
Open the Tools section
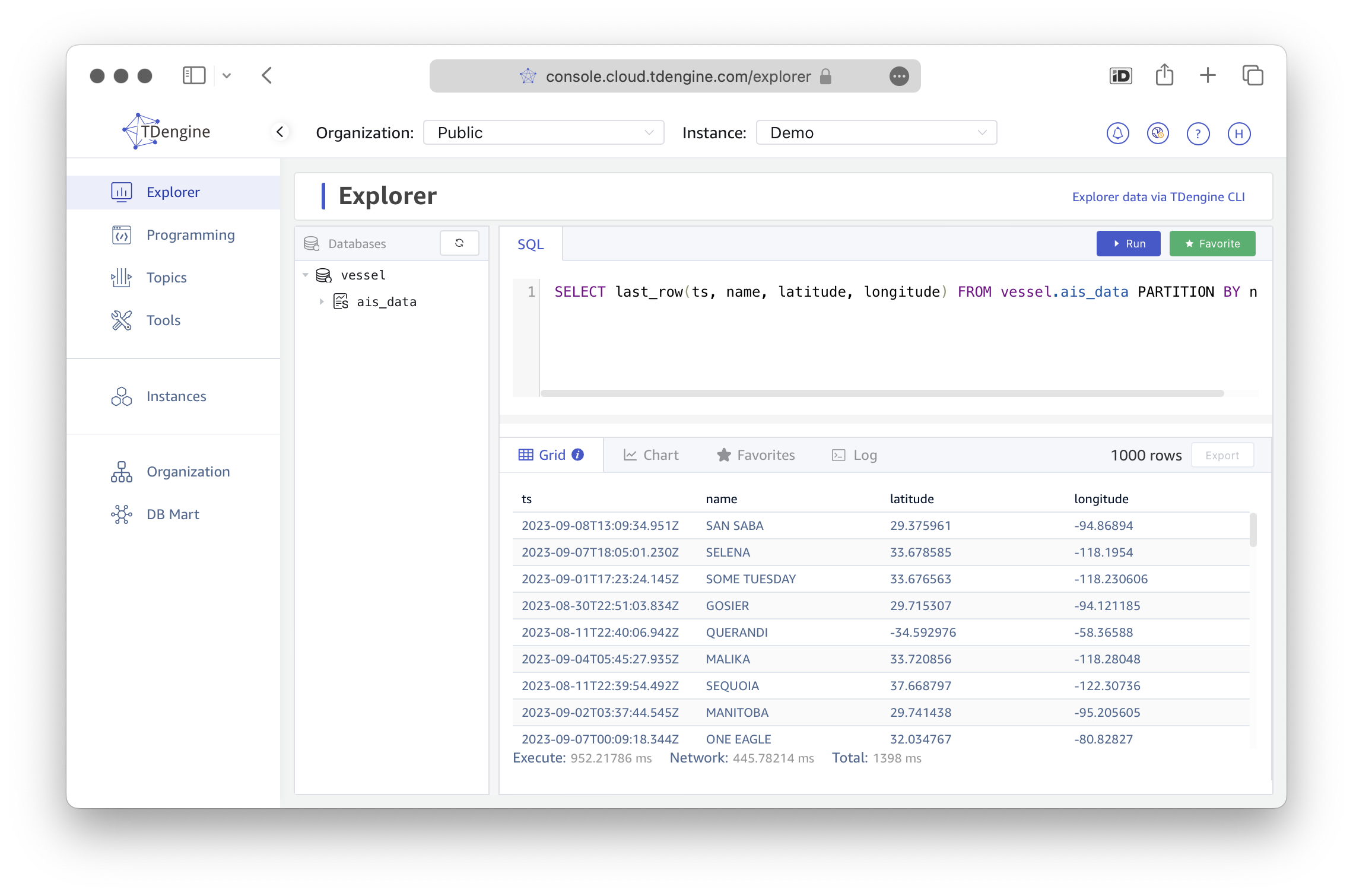[x=163, y=320]
